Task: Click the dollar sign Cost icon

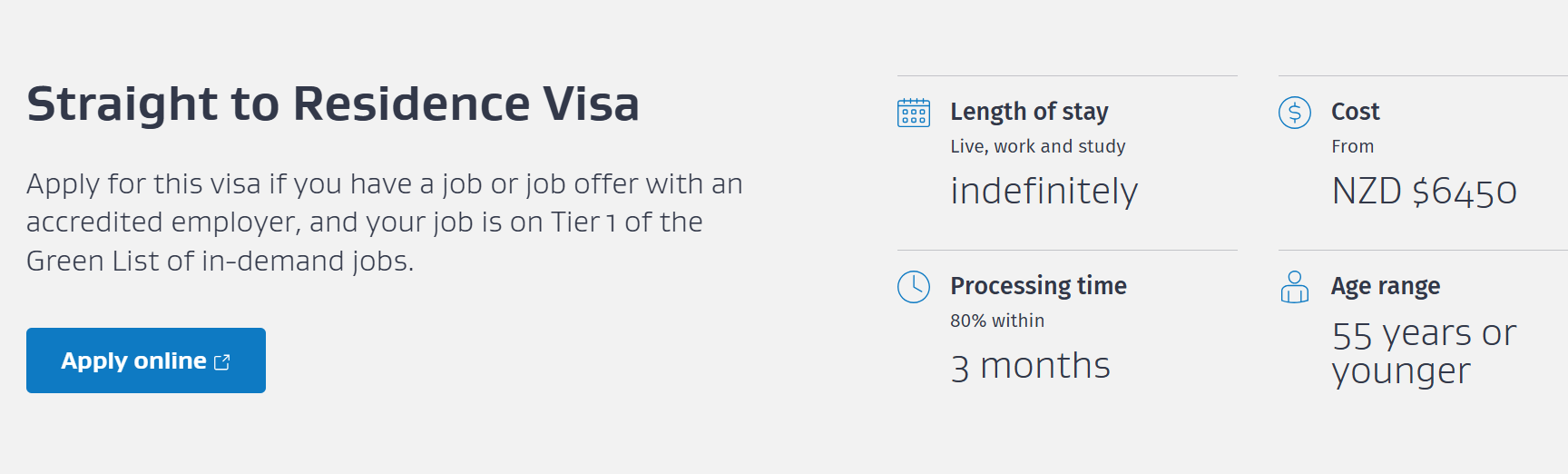Action: click(1295, 113)
